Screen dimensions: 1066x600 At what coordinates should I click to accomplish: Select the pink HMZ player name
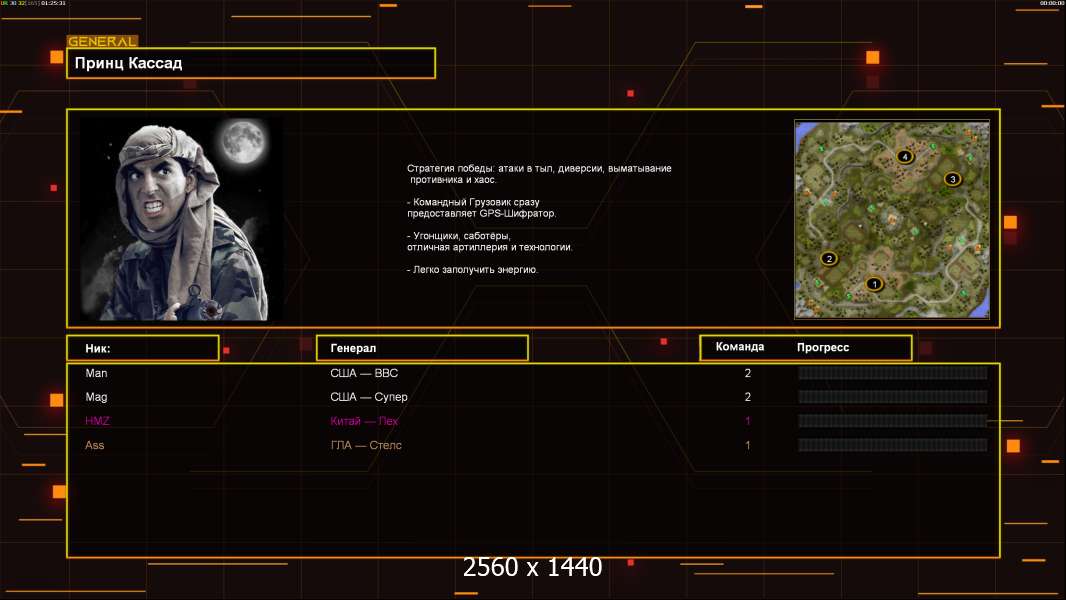point(97,421)
